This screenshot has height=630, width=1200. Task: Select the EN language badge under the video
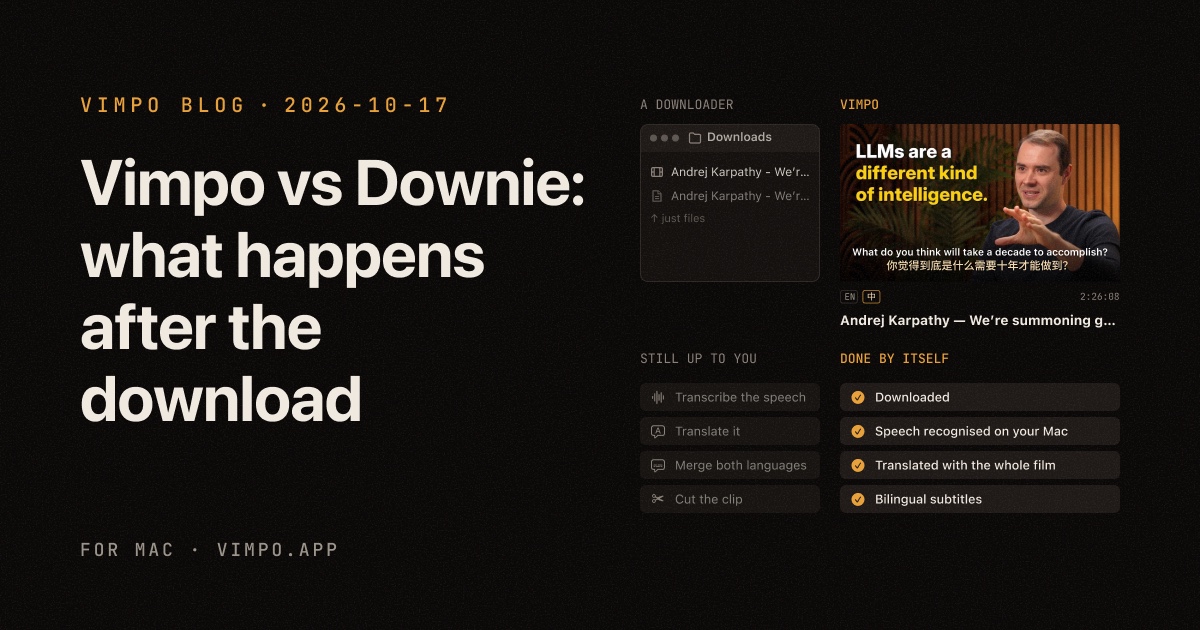(x=850, y=297)
